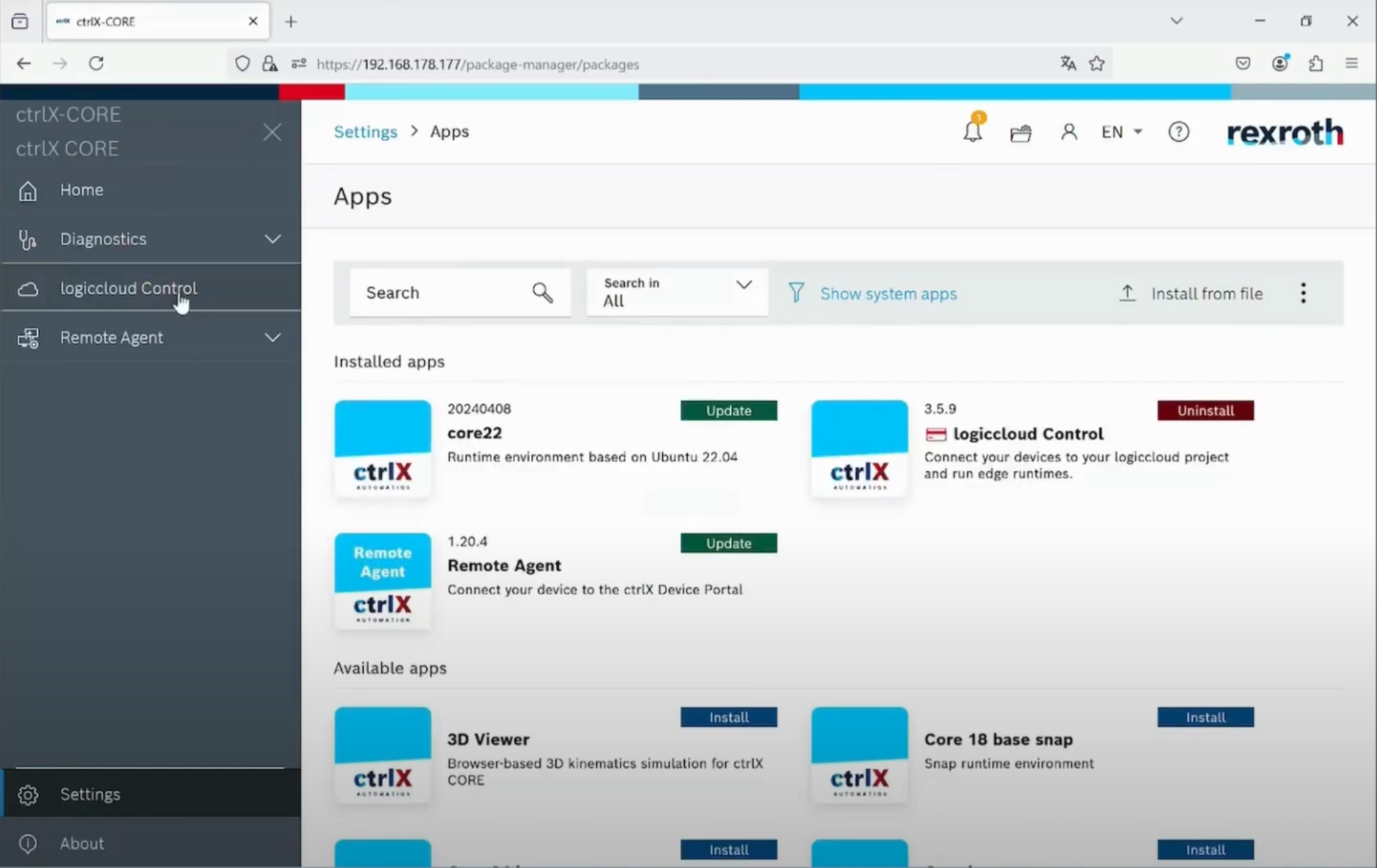This screenshot has height=868, width=1377.
Task: Open the notifications bell icon
Action: 972,132
